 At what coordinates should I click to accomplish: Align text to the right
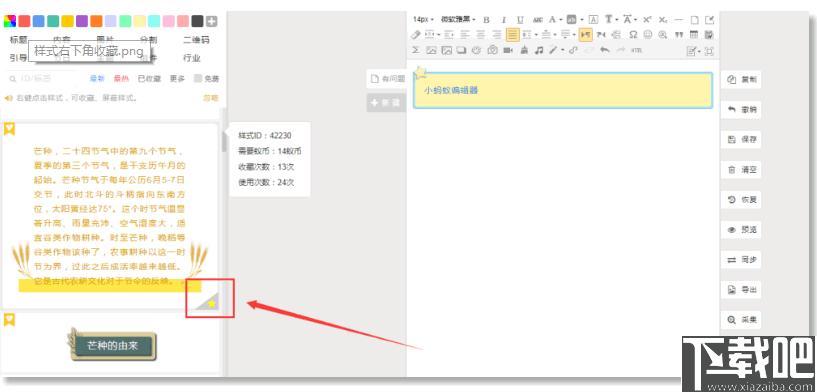497,35
